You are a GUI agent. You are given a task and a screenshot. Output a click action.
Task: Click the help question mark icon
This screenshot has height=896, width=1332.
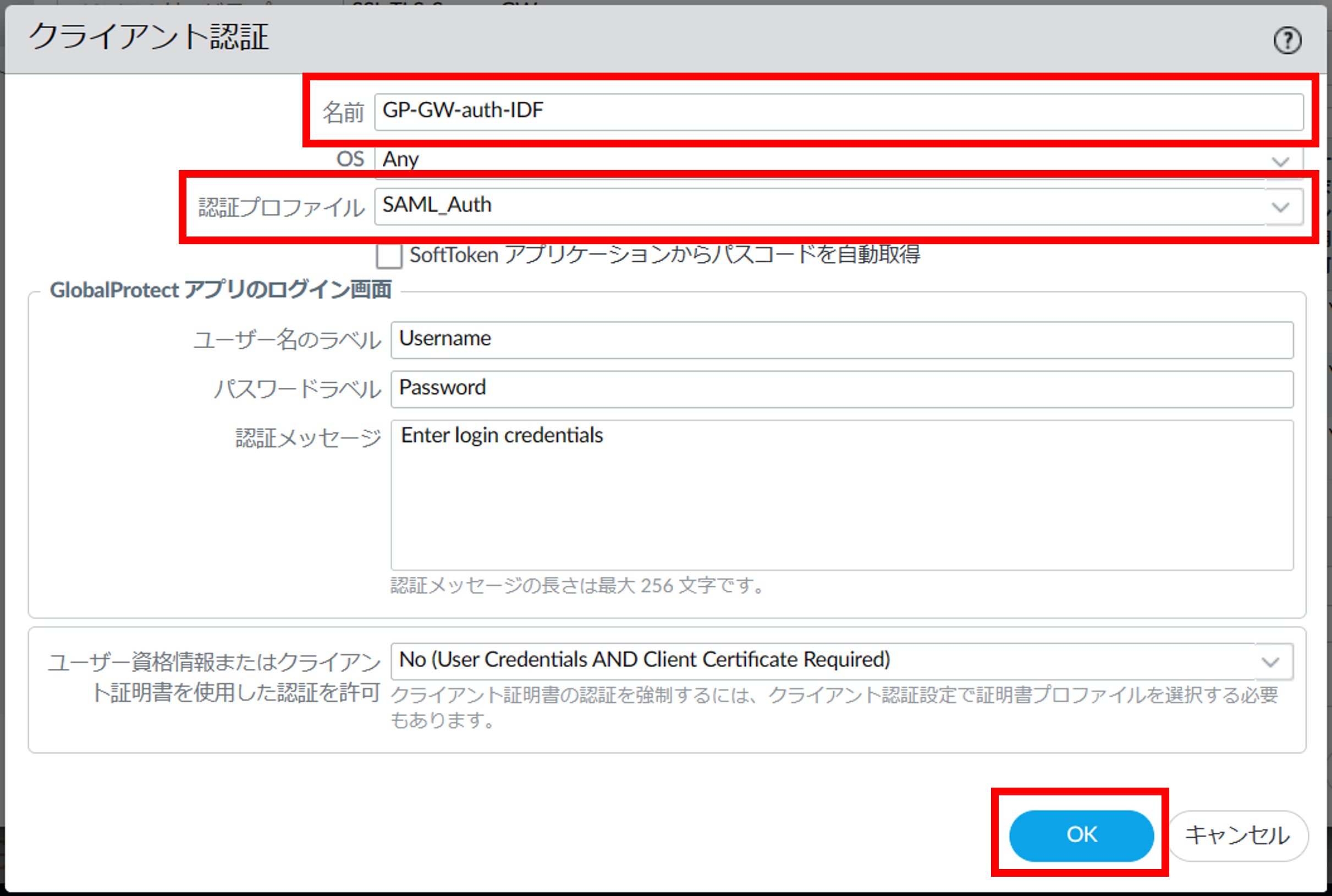1287,41
